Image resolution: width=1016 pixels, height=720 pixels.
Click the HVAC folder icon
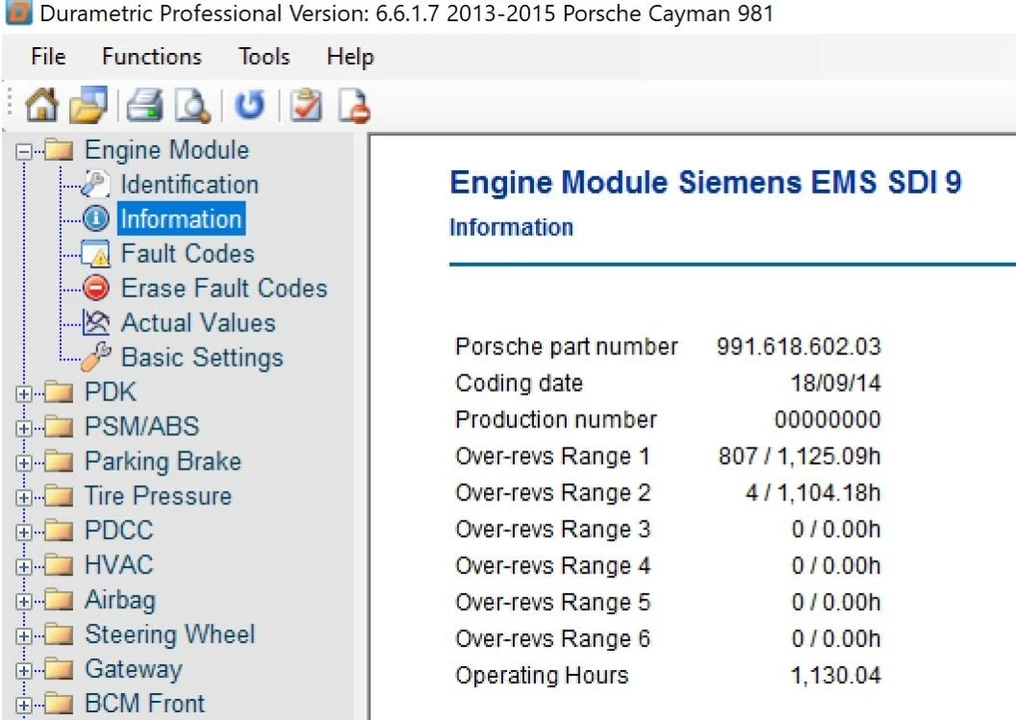tap(59, 565)
